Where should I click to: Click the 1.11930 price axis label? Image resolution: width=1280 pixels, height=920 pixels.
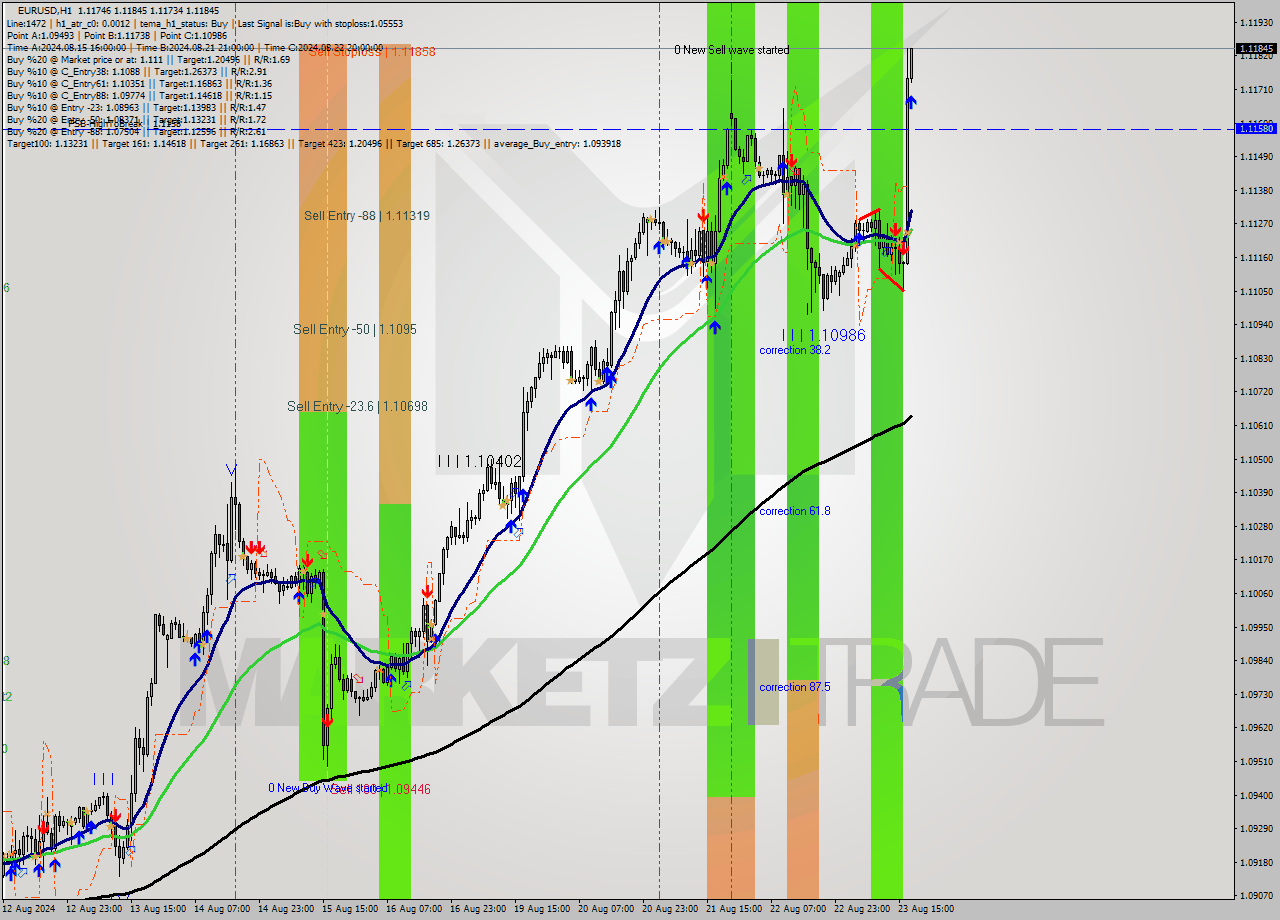tap(1255, 22)
